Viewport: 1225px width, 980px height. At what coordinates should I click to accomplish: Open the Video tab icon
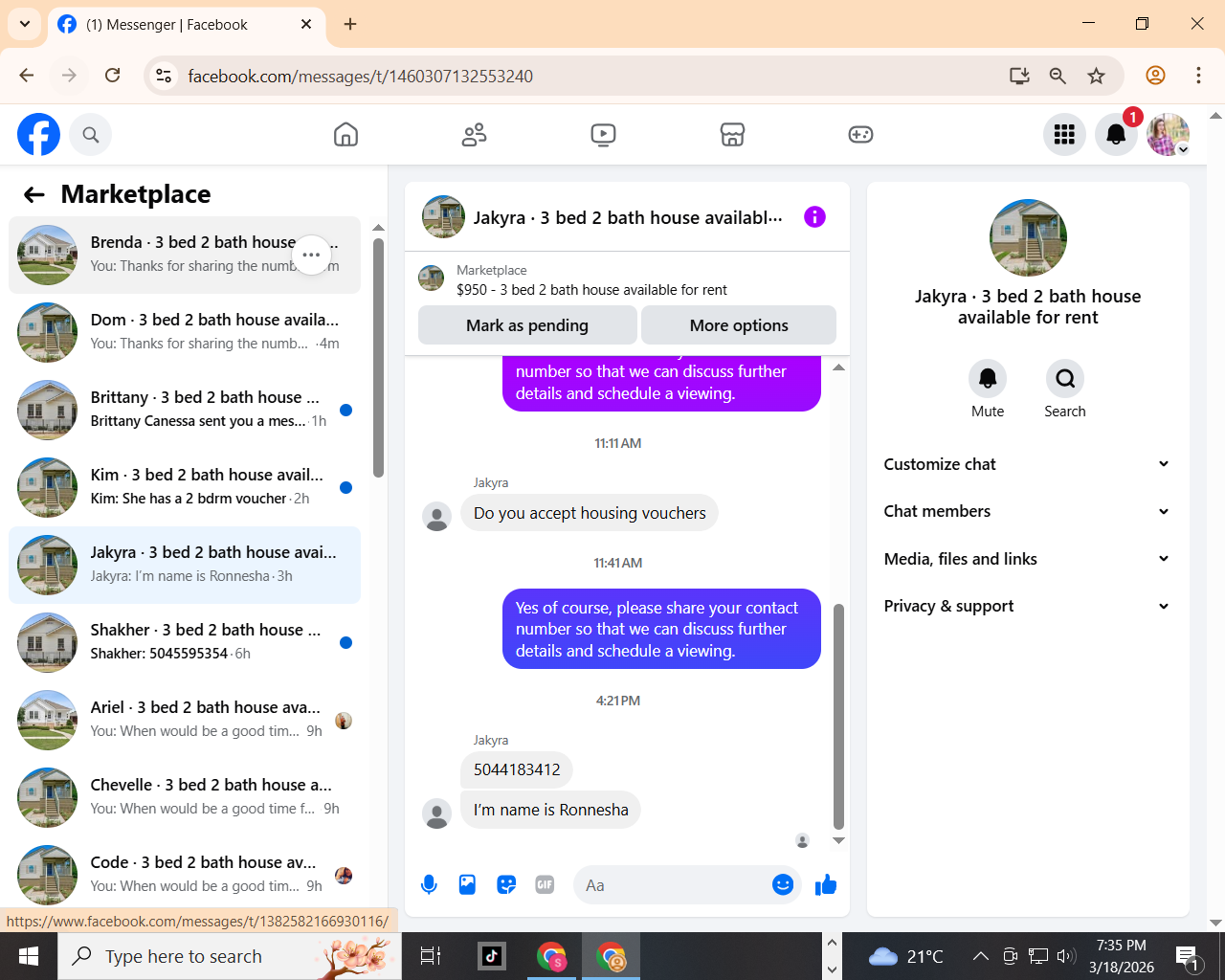tap(603, 135)
